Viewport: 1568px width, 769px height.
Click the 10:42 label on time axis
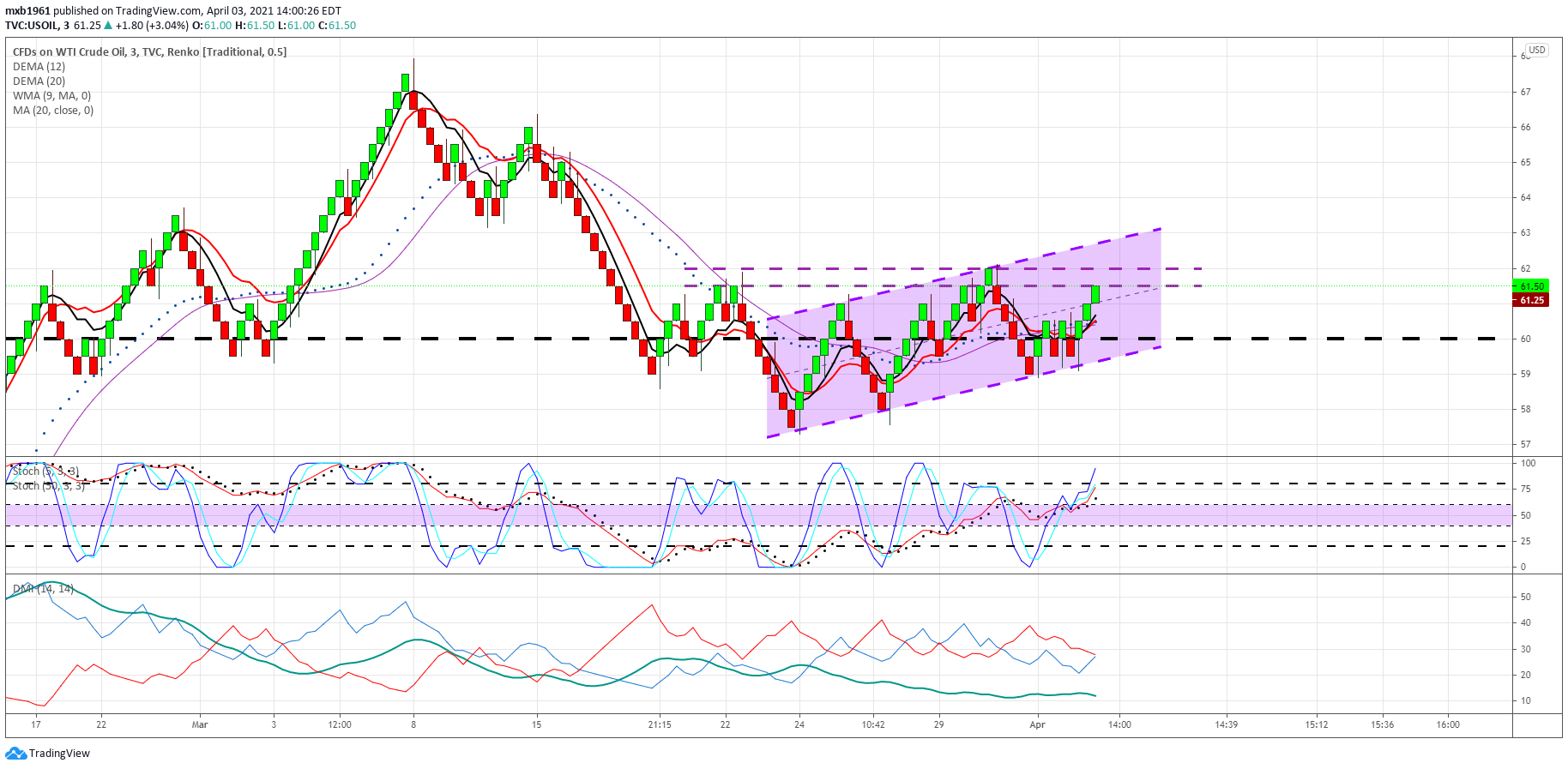coord(873,724)
